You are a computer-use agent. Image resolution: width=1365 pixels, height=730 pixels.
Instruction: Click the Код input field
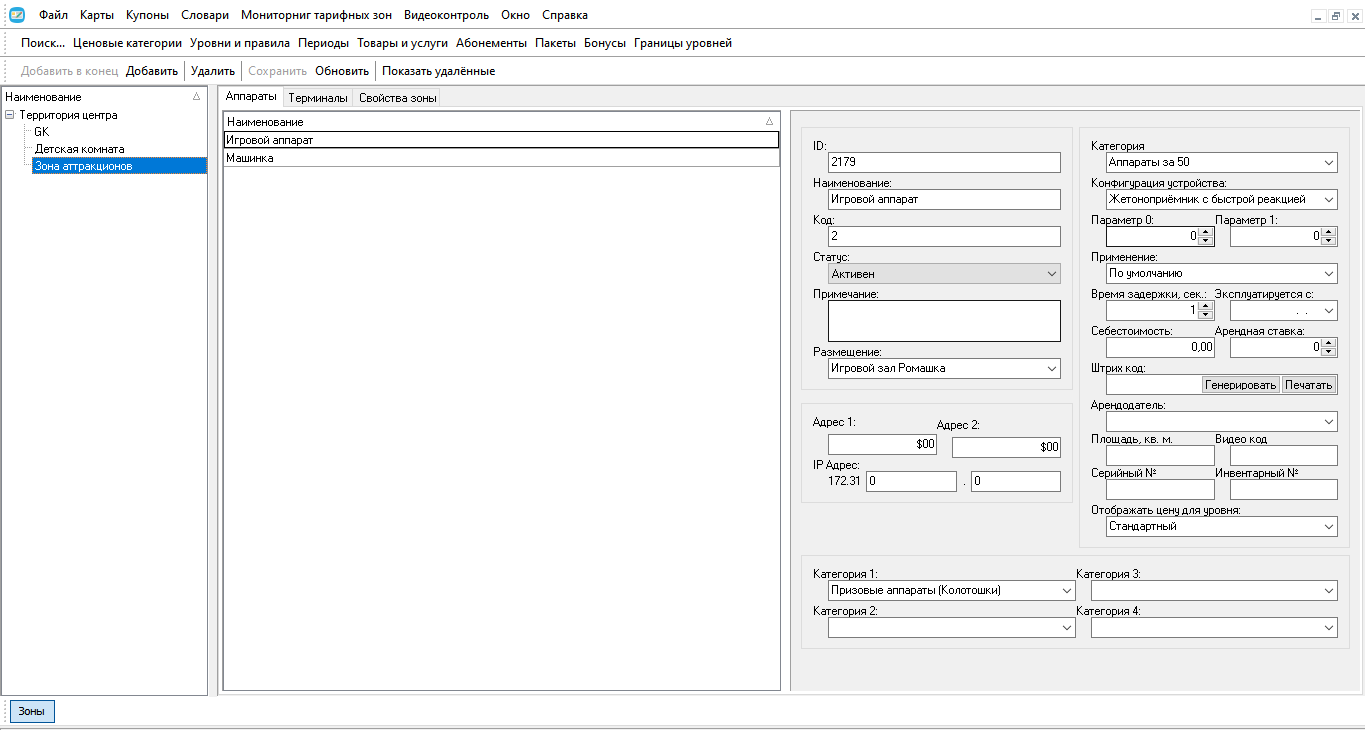[944, 236]
